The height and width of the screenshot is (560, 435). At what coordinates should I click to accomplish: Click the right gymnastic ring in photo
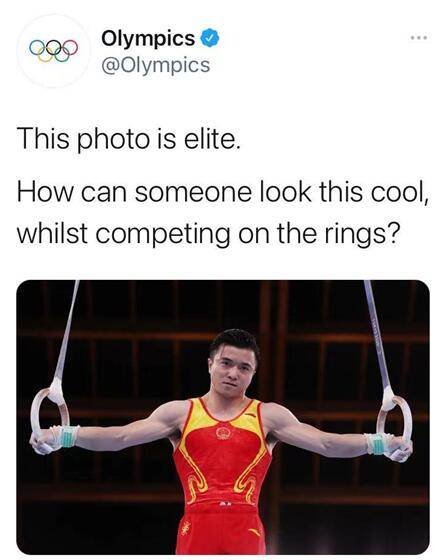pyautogui.click(x=394, y=419)
